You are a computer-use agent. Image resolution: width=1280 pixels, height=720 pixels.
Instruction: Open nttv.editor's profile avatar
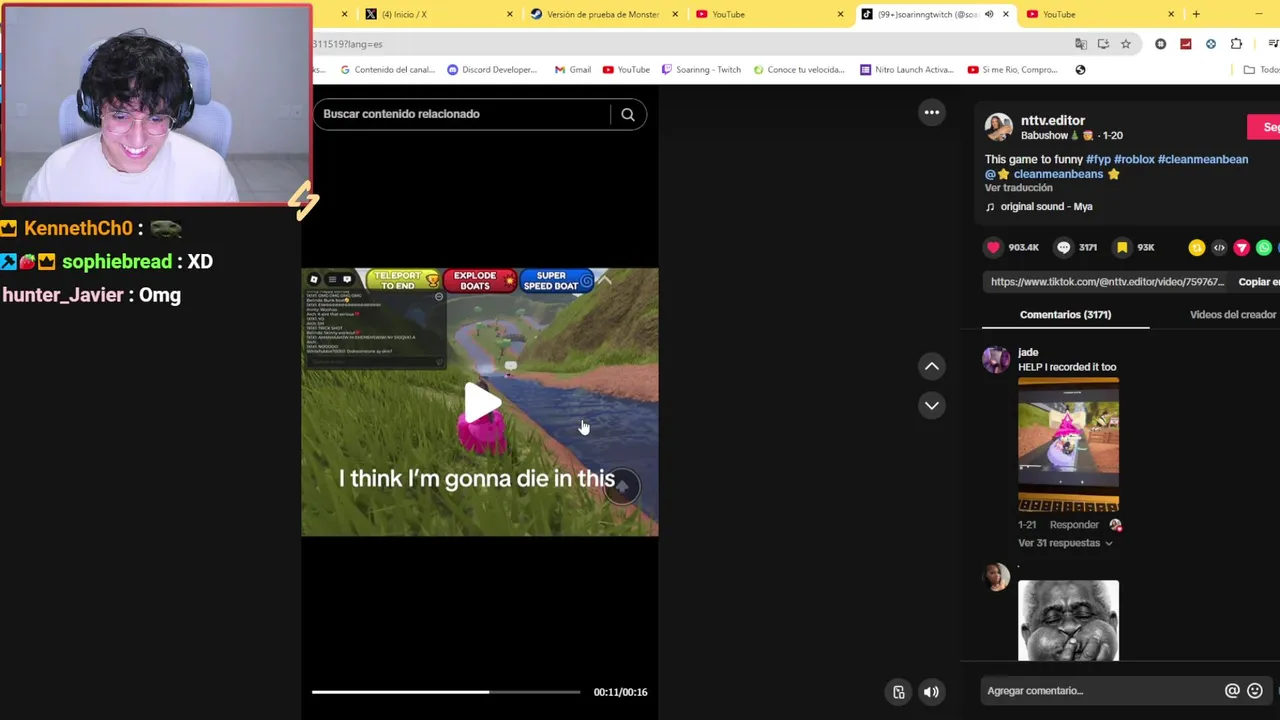coord(998,127)
